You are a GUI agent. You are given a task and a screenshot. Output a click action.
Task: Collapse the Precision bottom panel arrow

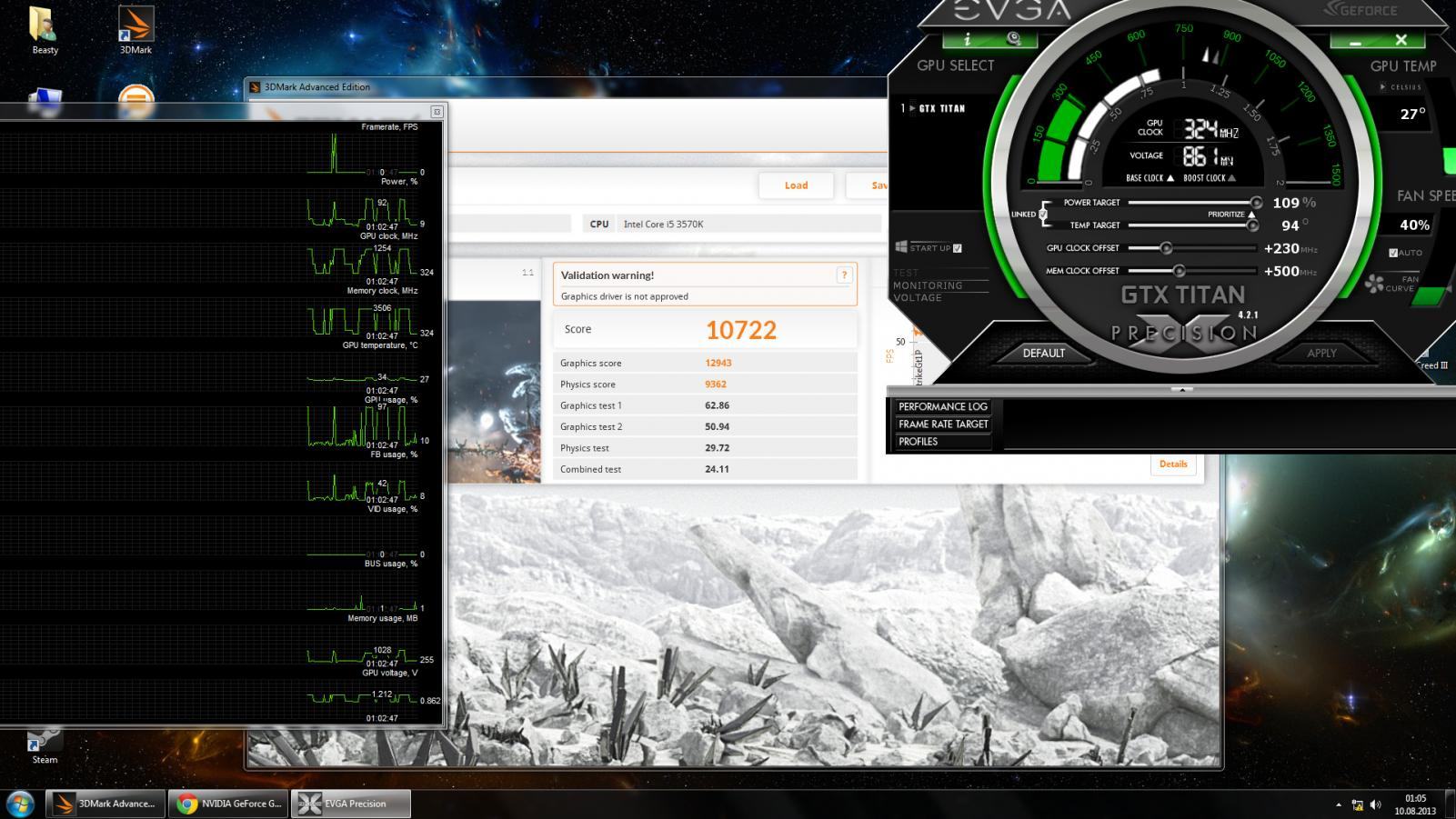pos(1181,389)
